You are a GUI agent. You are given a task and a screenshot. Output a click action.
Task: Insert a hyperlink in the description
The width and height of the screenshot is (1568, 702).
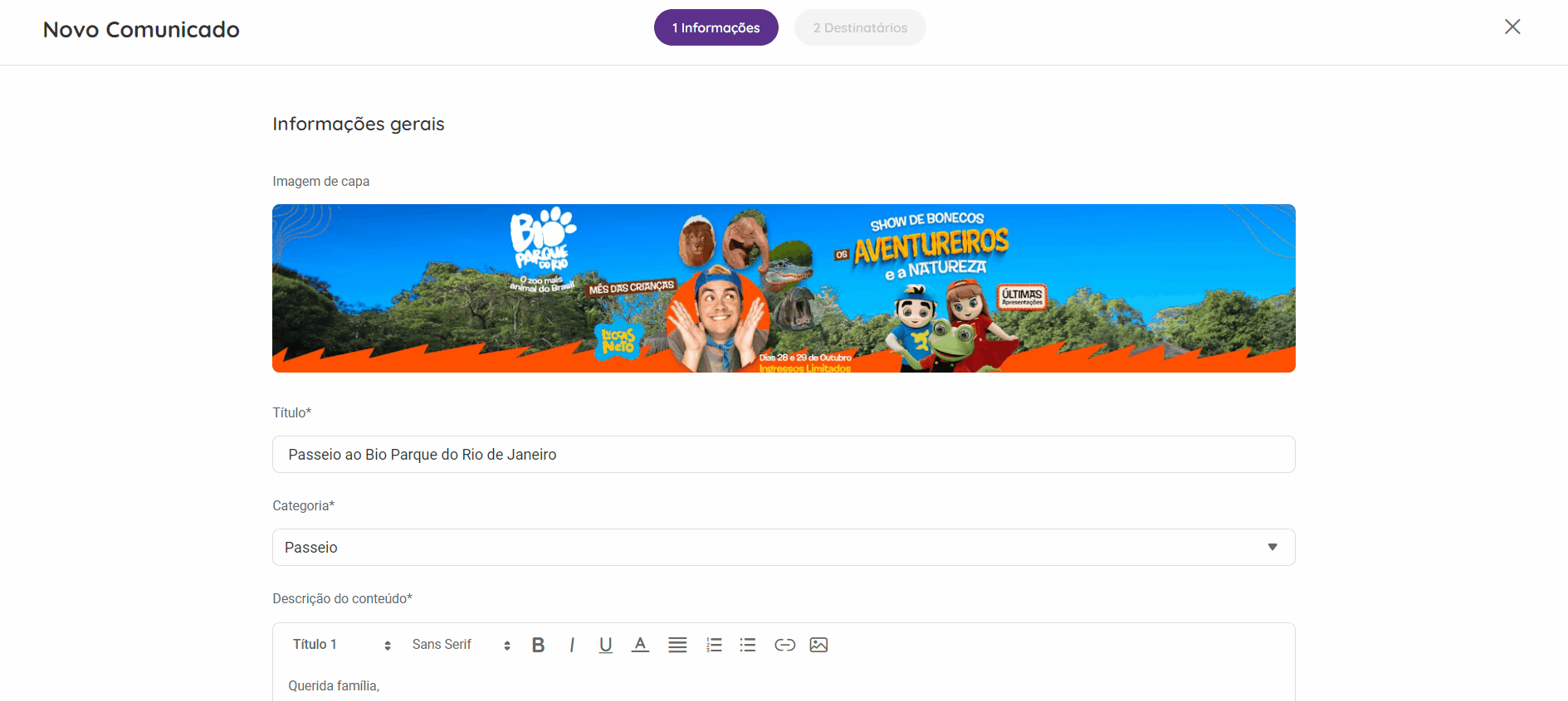784,645
